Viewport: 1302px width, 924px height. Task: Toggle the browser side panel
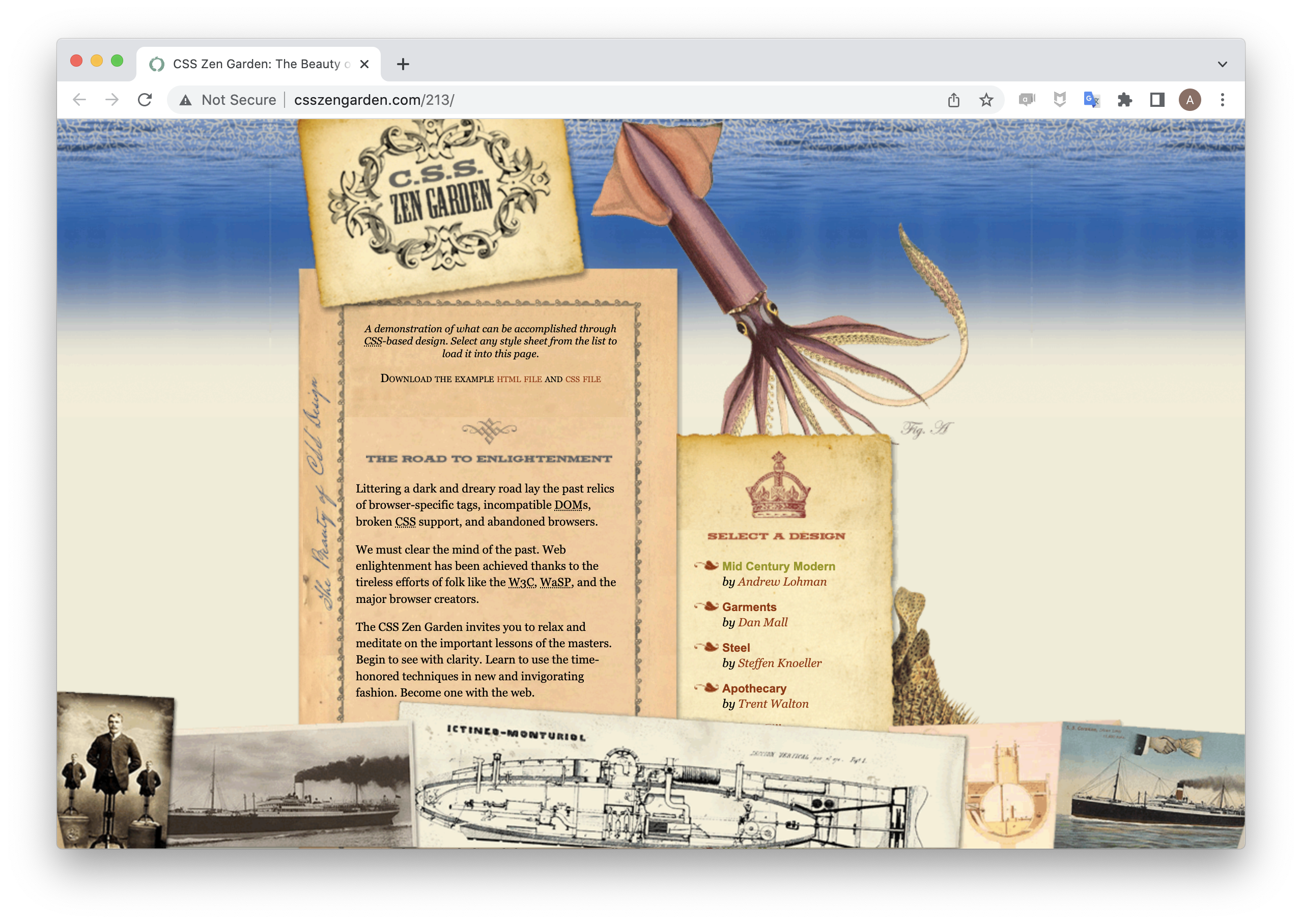point(1157,100)
